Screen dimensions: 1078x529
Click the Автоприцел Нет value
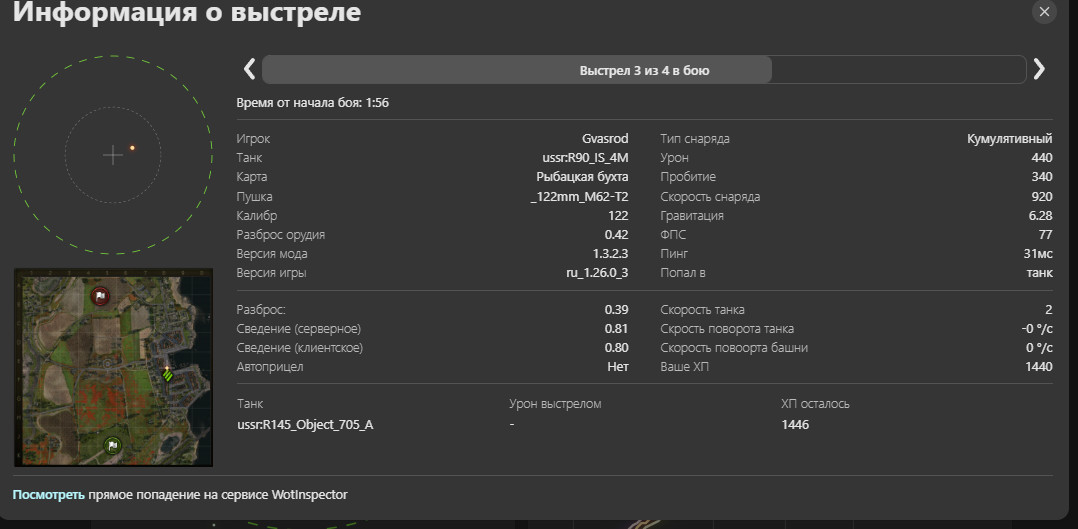point(617,367)
